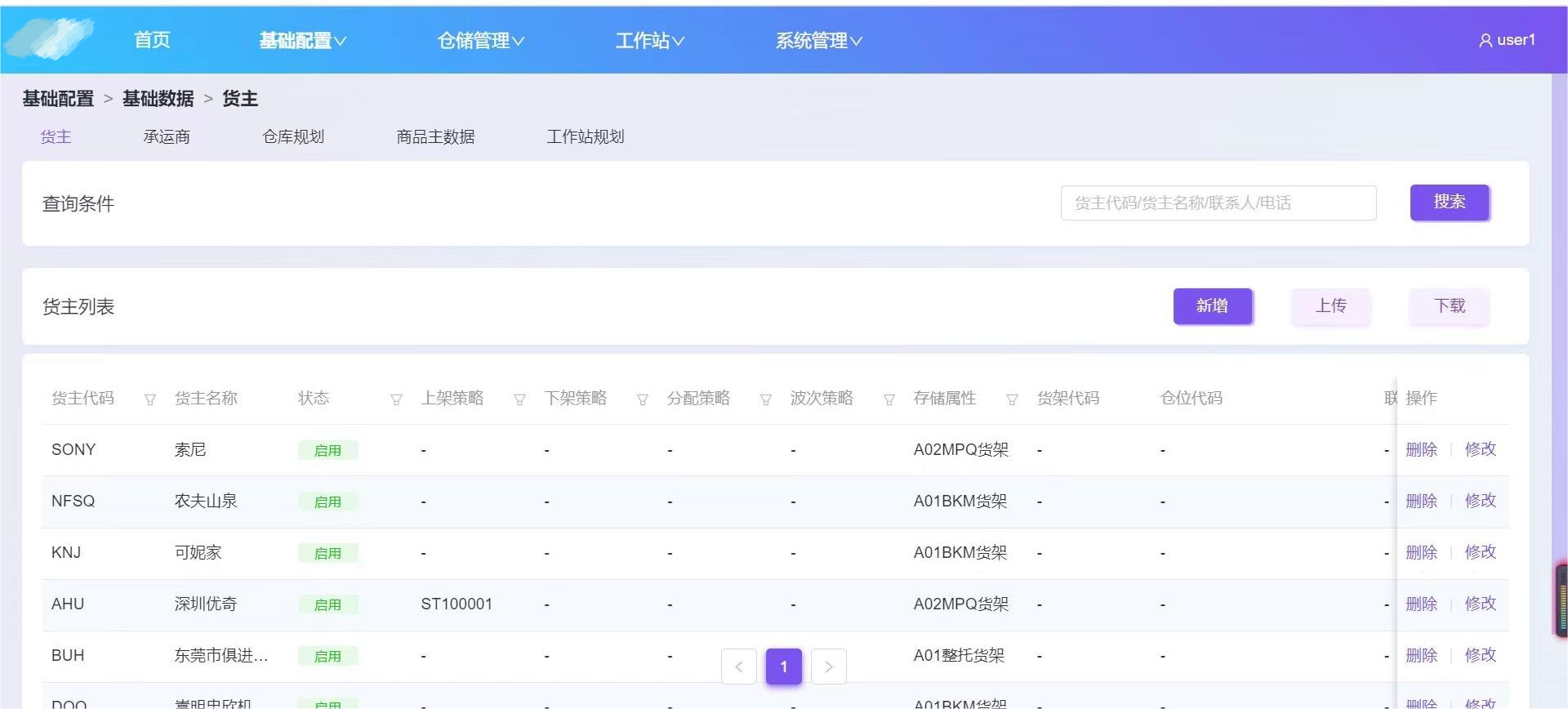The height and width of the screenshot is (709, 1568).
Task: Click the AHU owner code cell
Action: coord(68,604)
